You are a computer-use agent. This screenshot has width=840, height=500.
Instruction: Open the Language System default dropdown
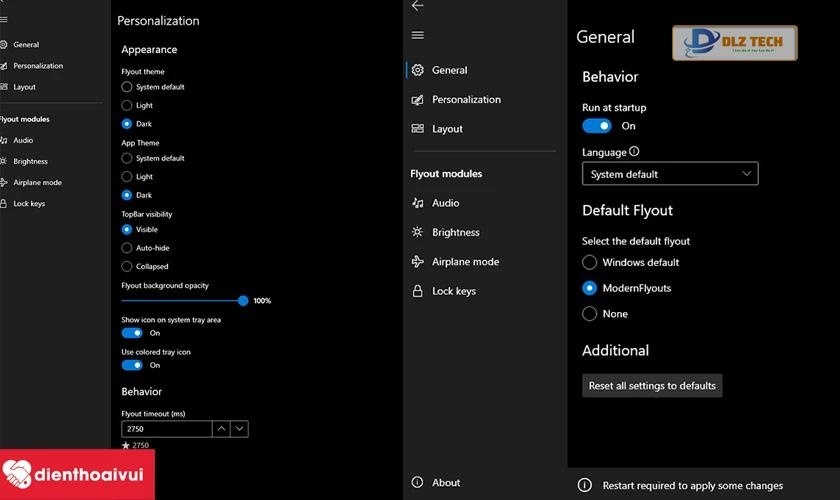tap(670, 174)
